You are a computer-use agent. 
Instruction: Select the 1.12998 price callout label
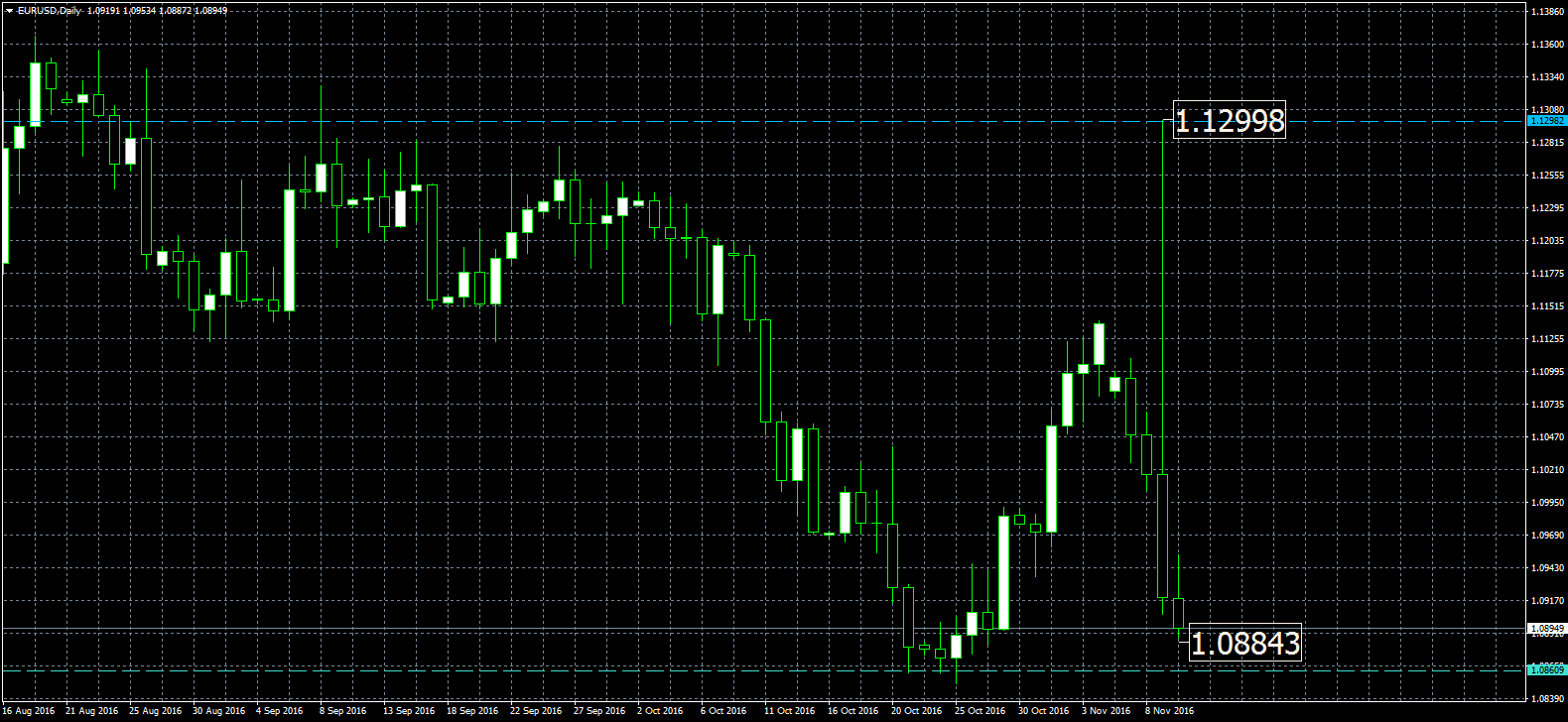(1230, 121)
